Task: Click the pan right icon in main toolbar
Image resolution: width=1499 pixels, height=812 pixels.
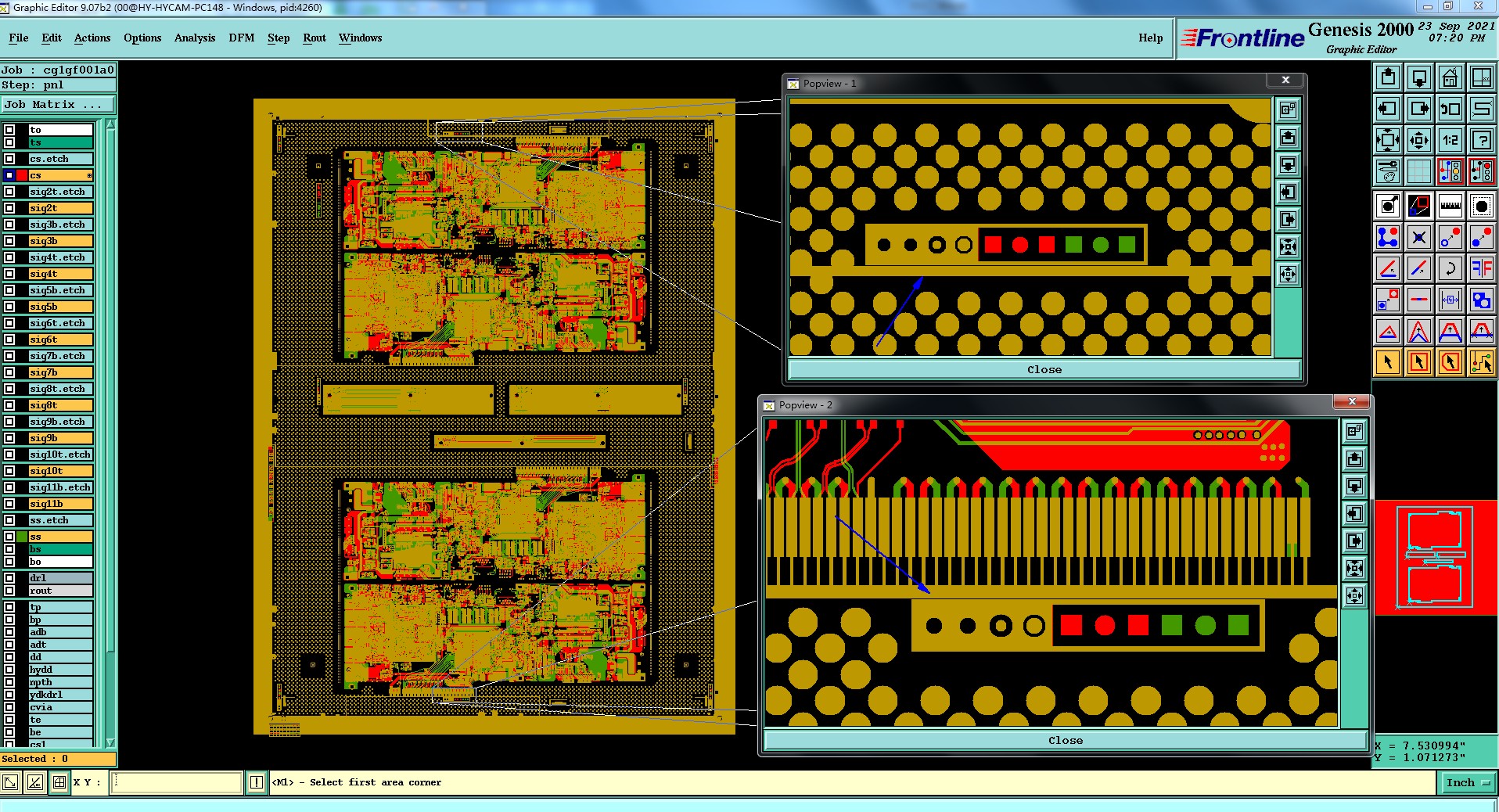Action: [x=1419, y=109]
